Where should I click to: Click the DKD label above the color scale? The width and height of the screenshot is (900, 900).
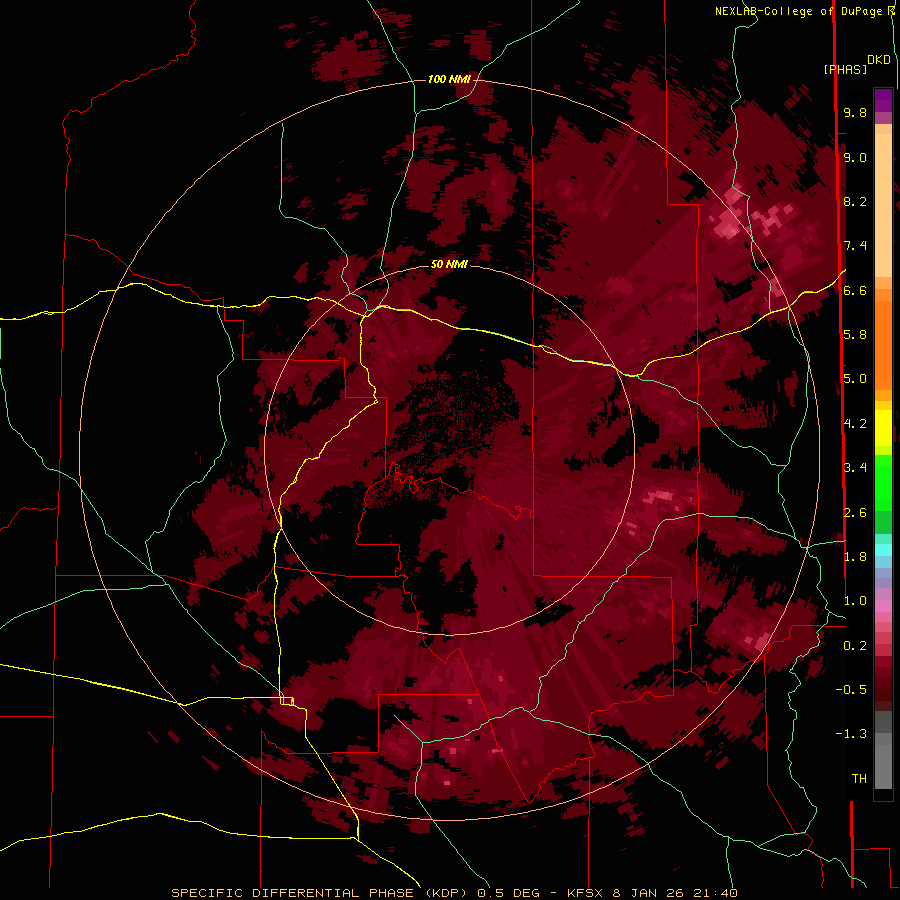pyautogui.click(x=879, y=60)
